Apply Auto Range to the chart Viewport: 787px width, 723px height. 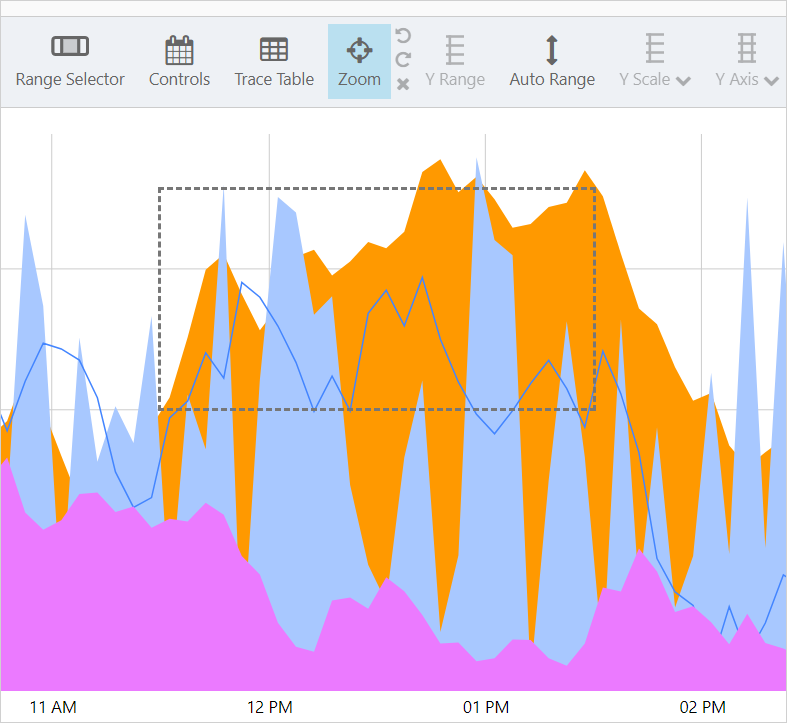(552, 61)
